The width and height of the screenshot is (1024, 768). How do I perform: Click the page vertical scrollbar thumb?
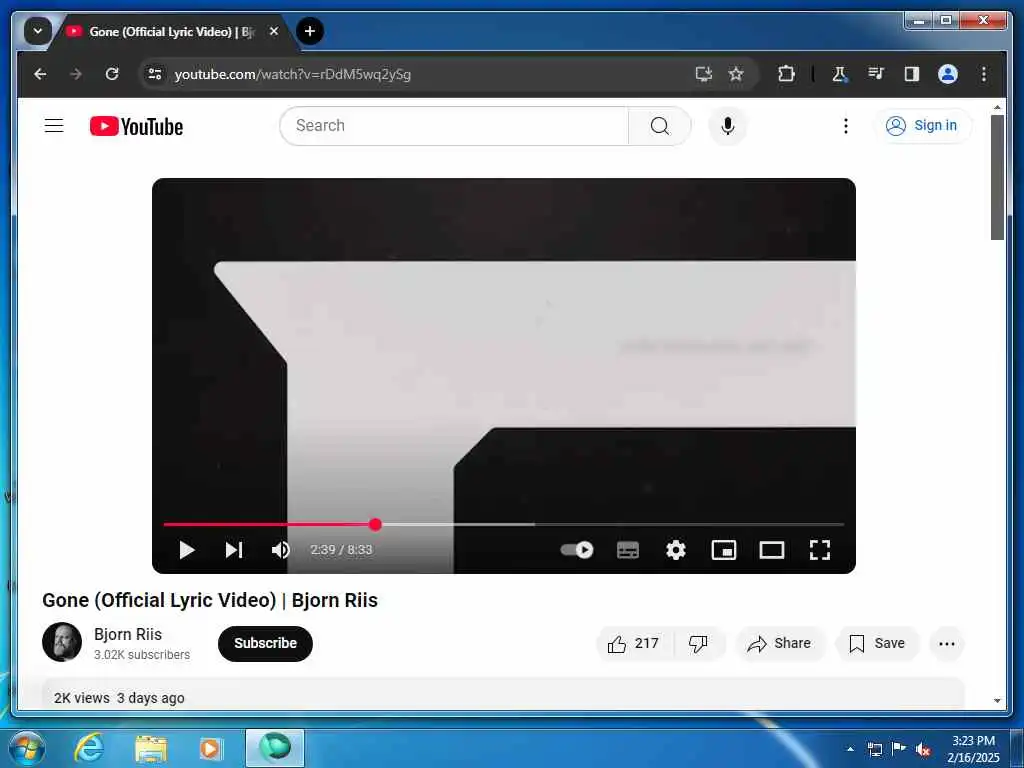coord(997,177)
